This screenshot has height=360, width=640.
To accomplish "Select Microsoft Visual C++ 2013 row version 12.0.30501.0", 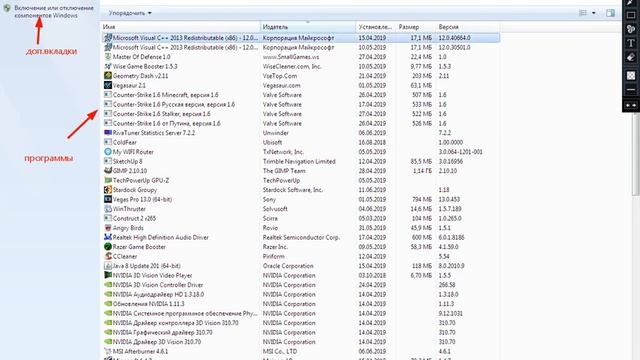I will 300,47.
